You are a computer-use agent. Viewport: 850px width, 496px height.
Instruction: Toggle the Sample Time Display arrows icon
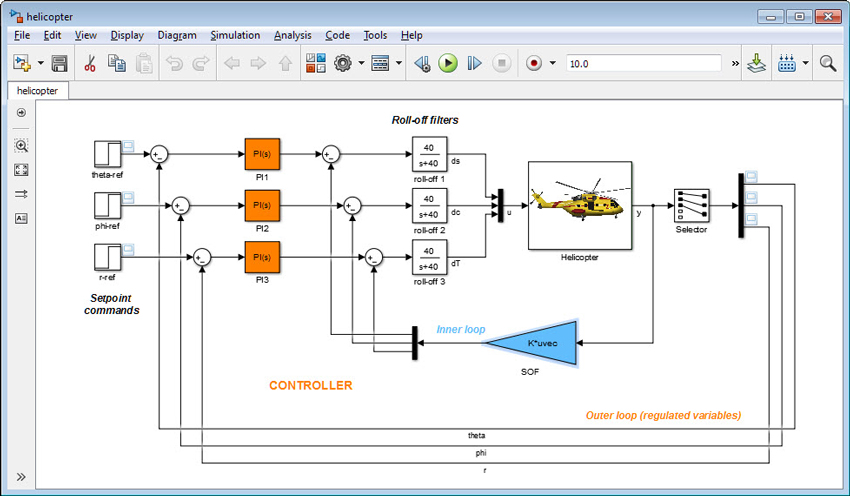click(x=21, y=194)
